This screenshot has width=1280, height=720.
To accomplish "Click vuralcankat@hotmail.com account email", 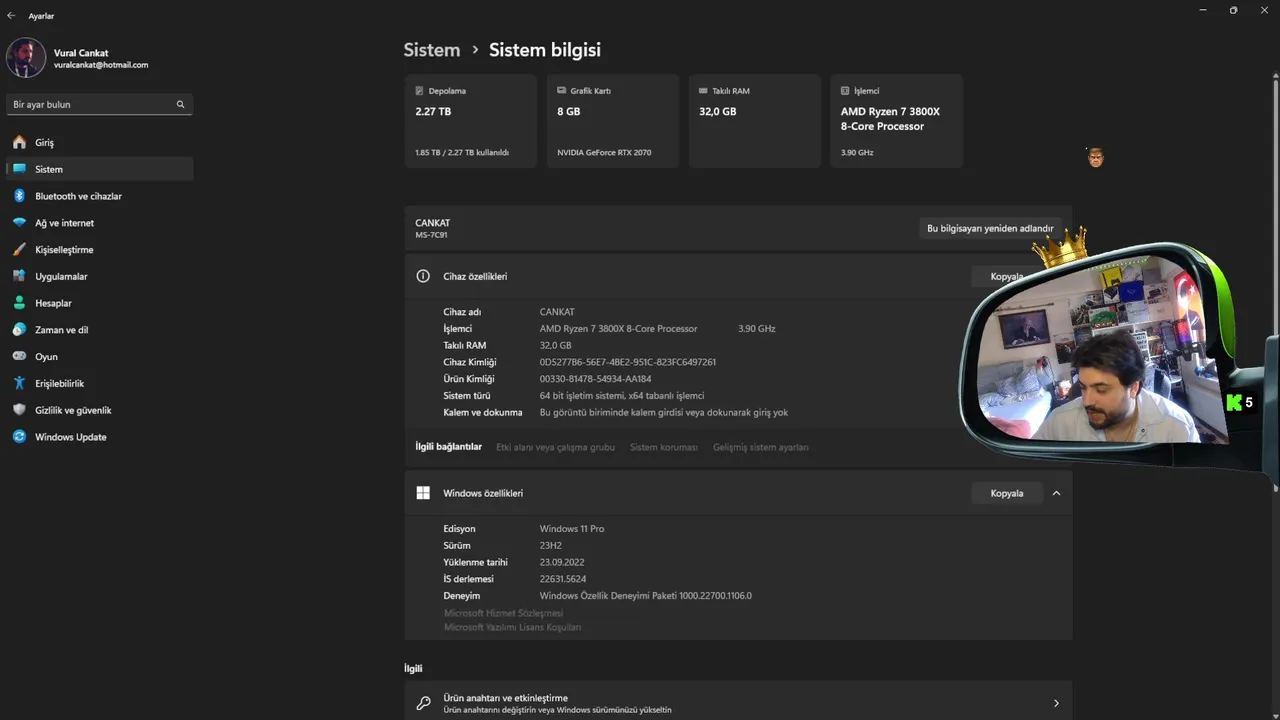I will coord(101,65).
